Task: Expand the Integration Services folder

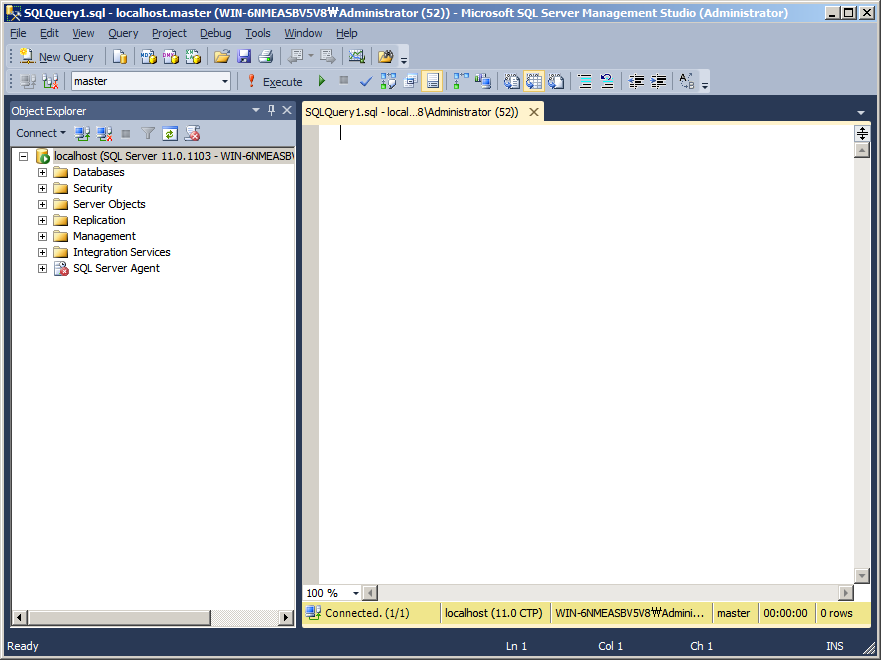Action: coord(42,252)
